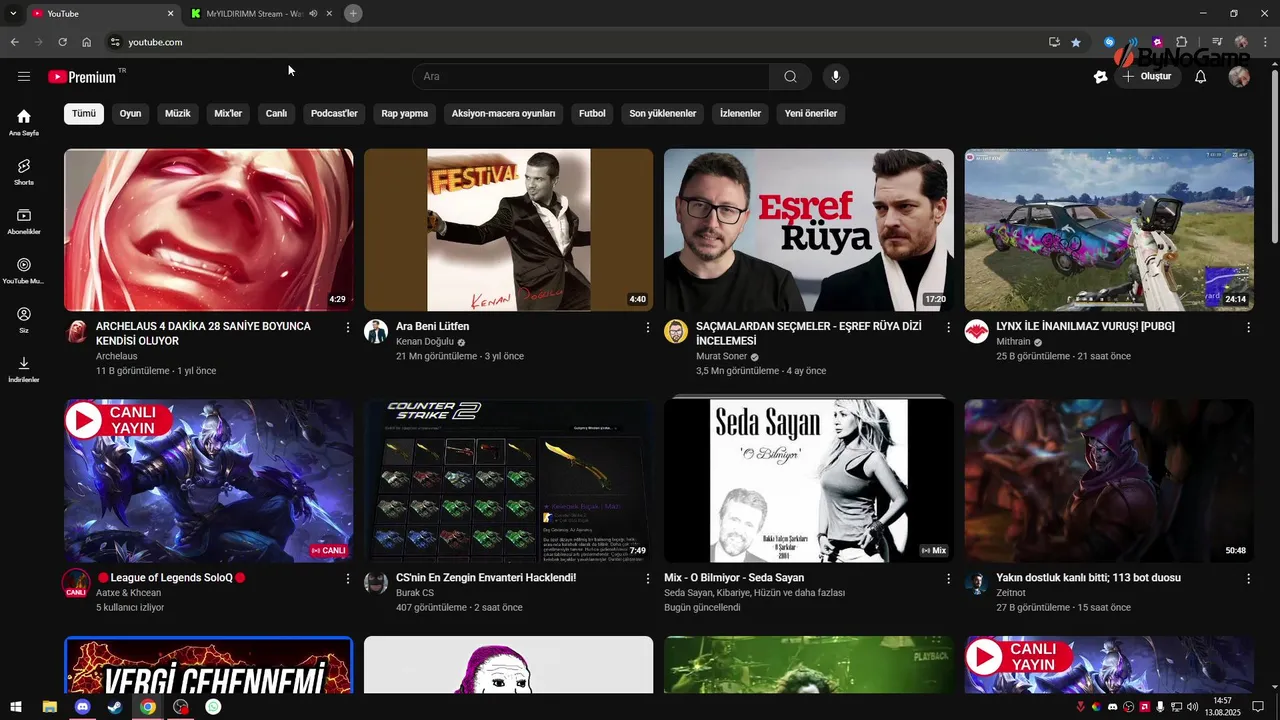Open Chrome media controls icon
1280x720 pixels.
[x=1217, y=42]
